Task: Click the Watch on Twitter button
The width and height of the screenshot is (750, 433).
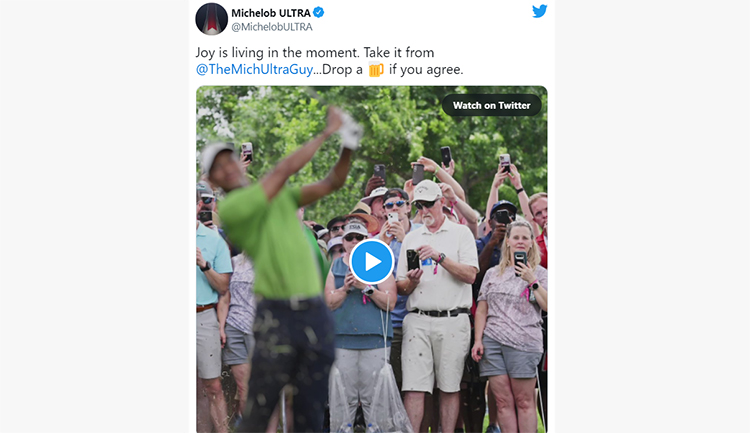Action: (x=491, y=105)
